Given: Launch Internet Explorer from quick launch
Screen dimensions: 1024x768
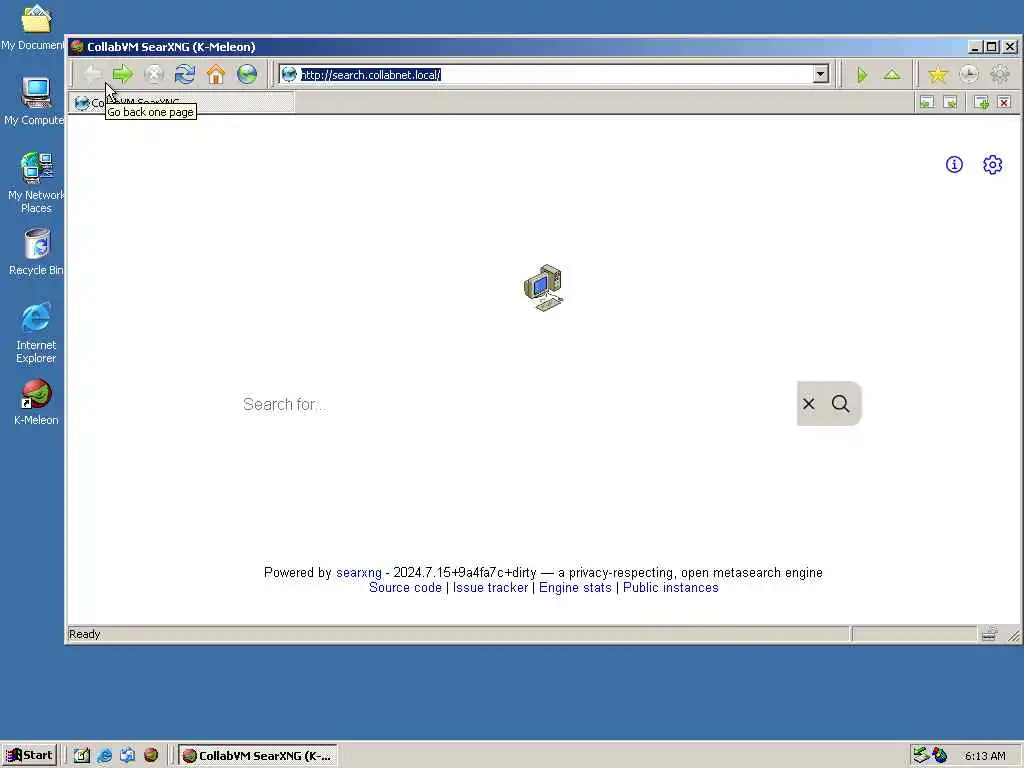Looking at the screenshot, I should click(104, 756).
